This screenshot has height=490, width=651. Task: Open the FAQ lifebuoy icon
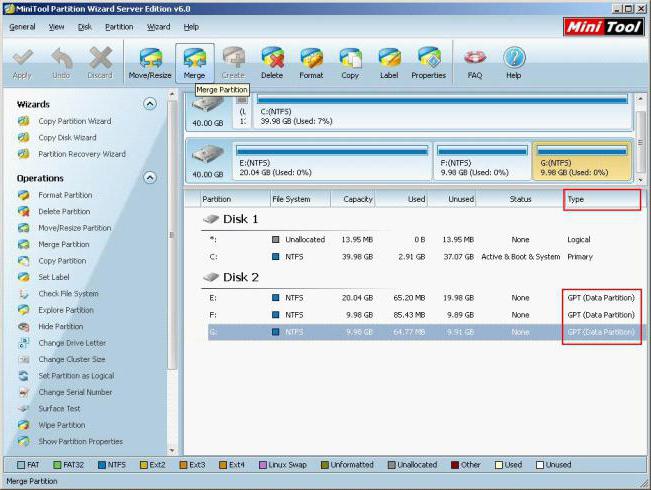point(475,57)
